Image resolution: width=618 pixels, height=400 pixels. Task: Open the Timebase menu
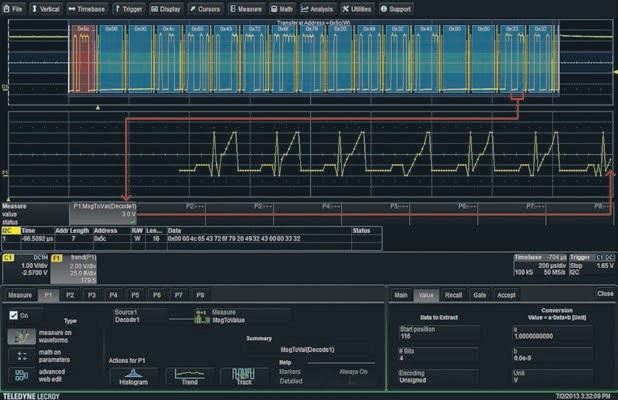[x=87, y=9]
